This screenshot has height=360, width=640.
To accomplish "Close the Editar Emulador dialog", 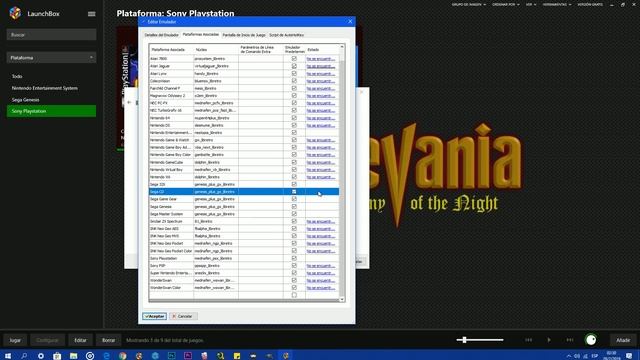I will pyautogui.click(x=350, y=21).
